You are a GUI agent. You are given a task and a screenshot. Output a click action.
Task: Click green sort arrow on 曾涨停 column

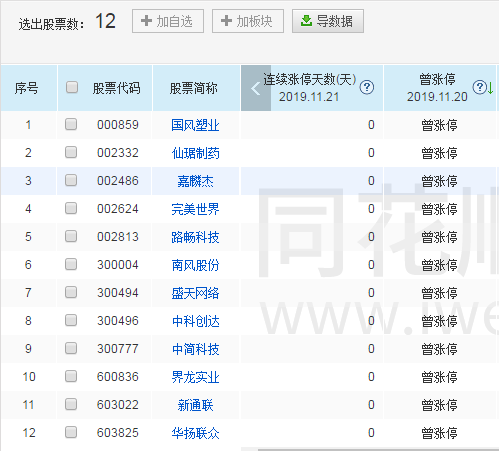(x=490, y=88)
